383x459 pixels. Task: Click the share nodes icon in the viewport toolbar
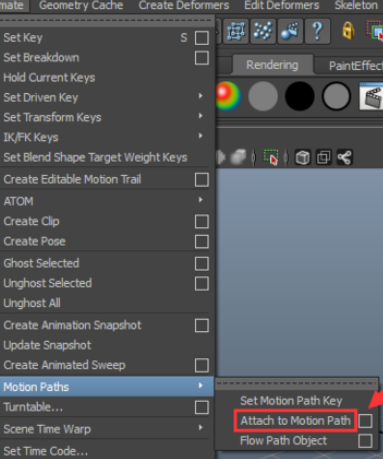[x=344, y=157]
